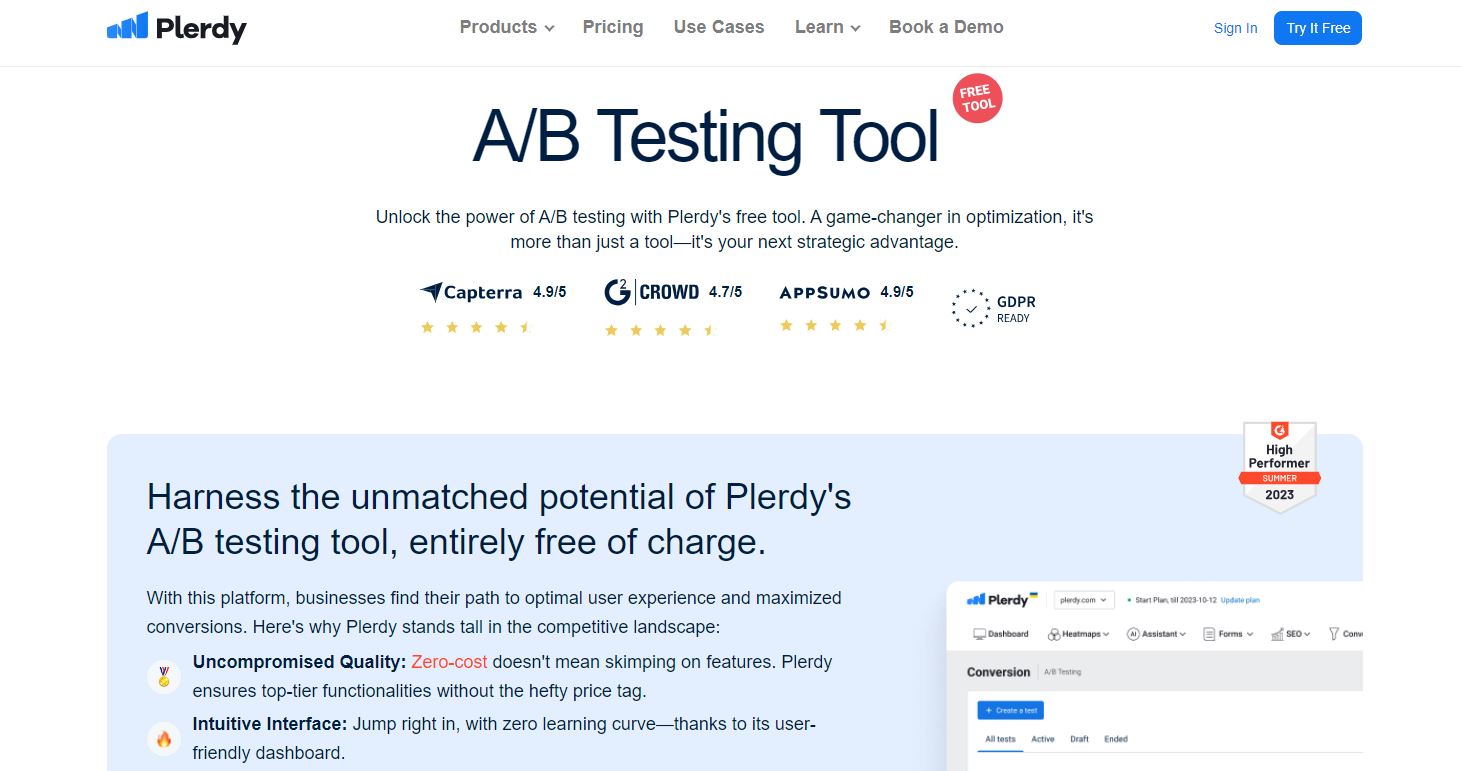Open the plerdy.com site selector dropdown
The width and height of the screenshot is (1461, 771).
point(1084,600)
